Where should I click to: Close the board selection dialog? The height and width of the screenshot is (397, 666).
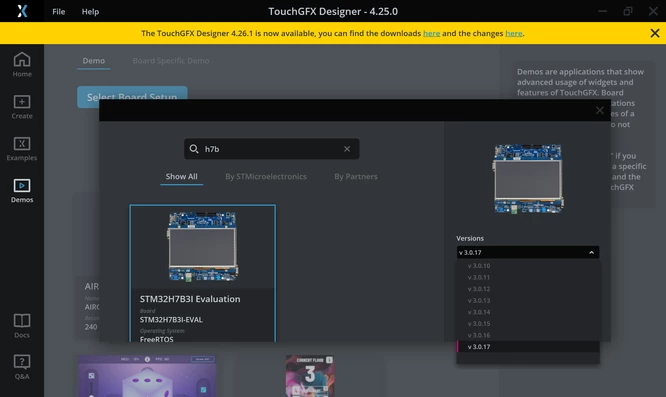tap(599, 110)
